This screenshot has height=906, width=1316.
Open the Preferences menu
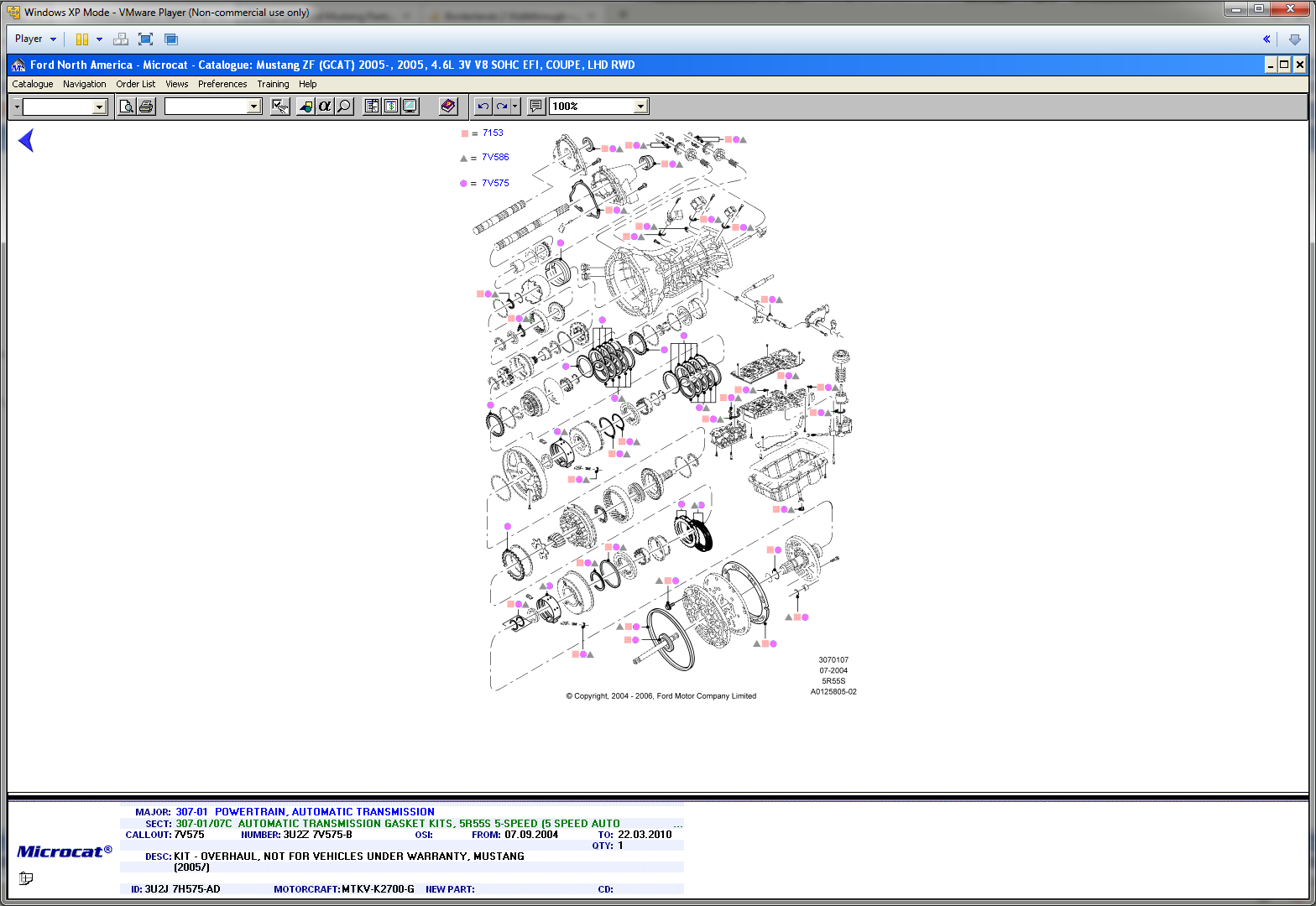[x=222, y=84]
